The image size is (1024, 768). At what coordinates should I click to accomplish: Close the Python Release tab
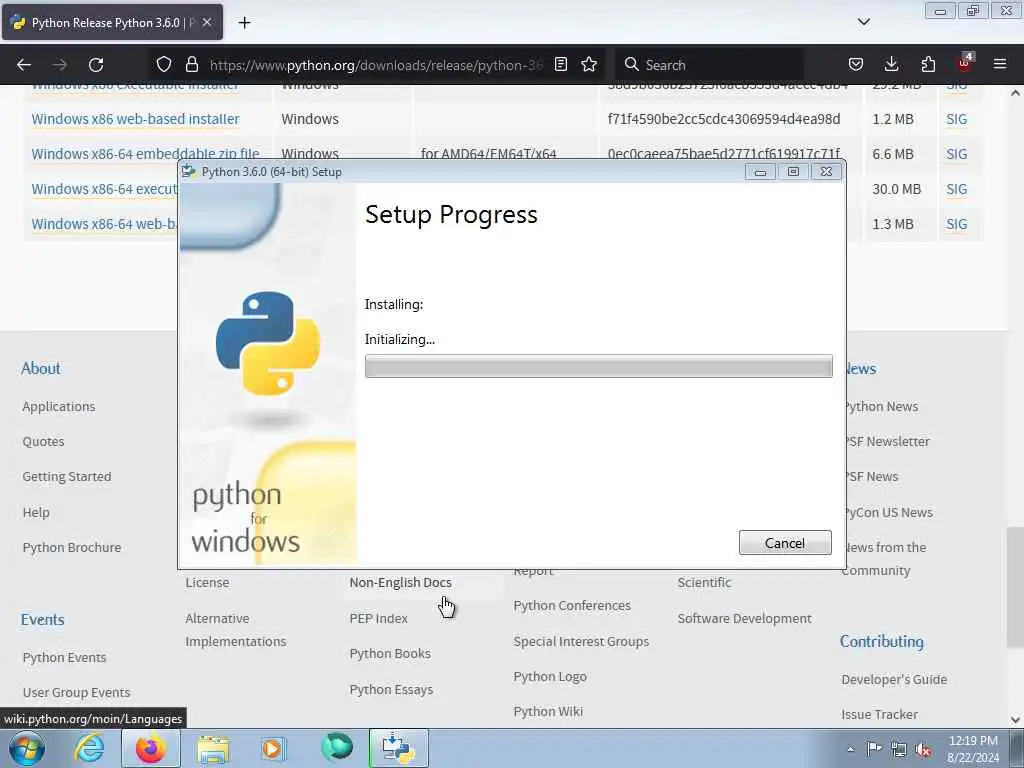(207, 22)
